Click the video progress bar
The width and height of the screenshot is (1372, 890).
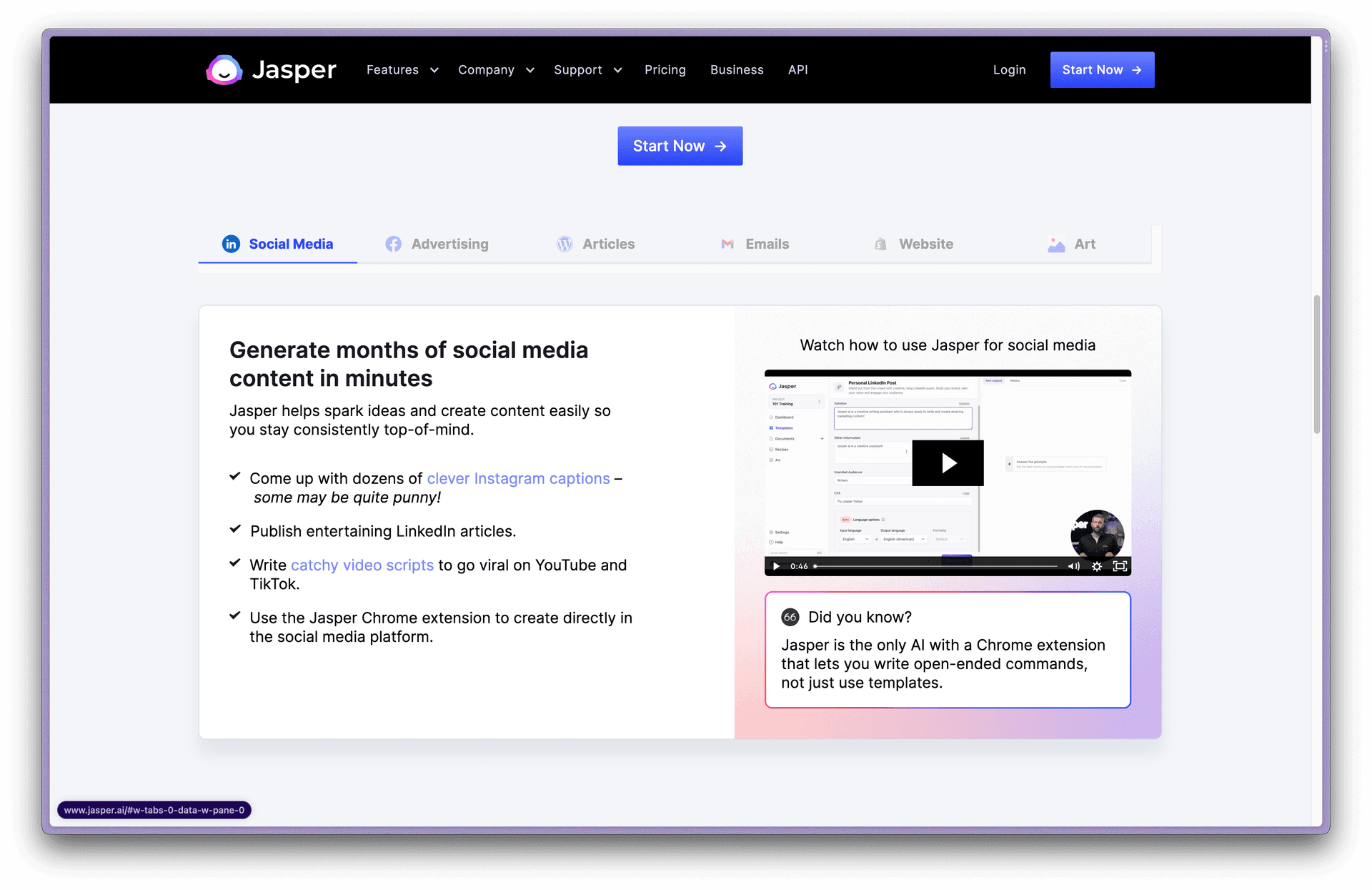(936, 566)
